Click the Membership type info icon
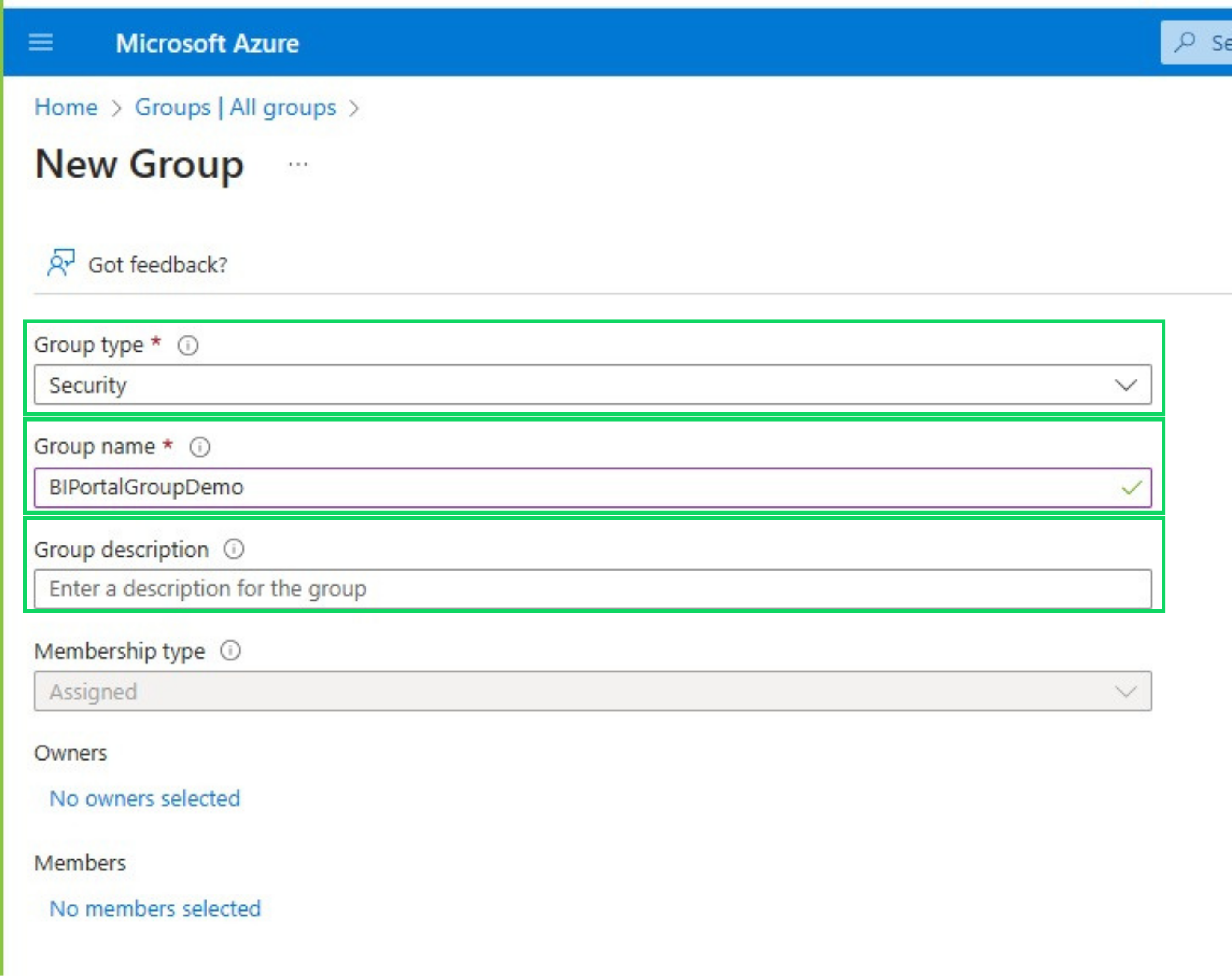 230,651
